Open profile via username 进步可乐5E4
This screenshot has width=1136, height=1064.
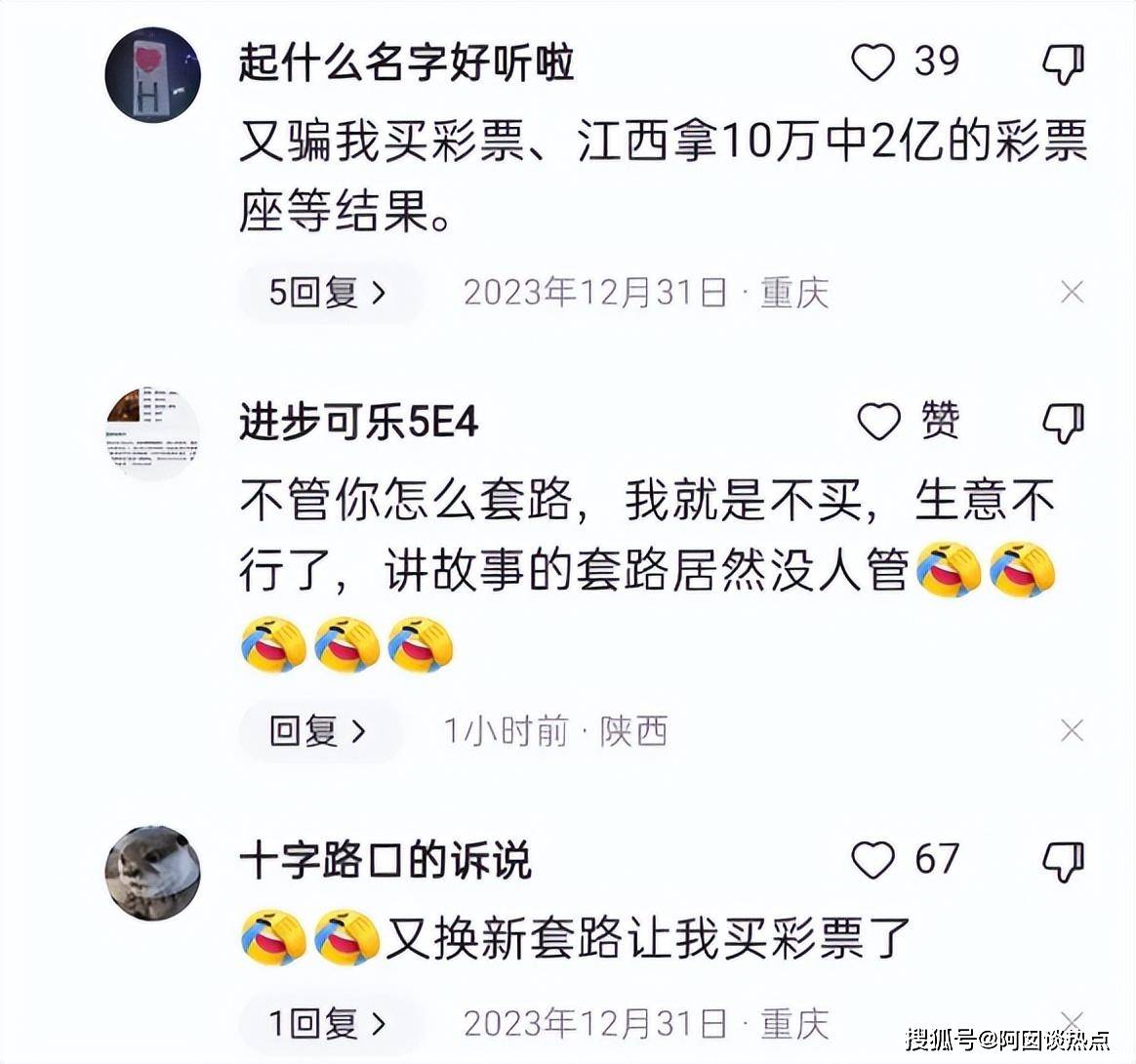[358, 422]
